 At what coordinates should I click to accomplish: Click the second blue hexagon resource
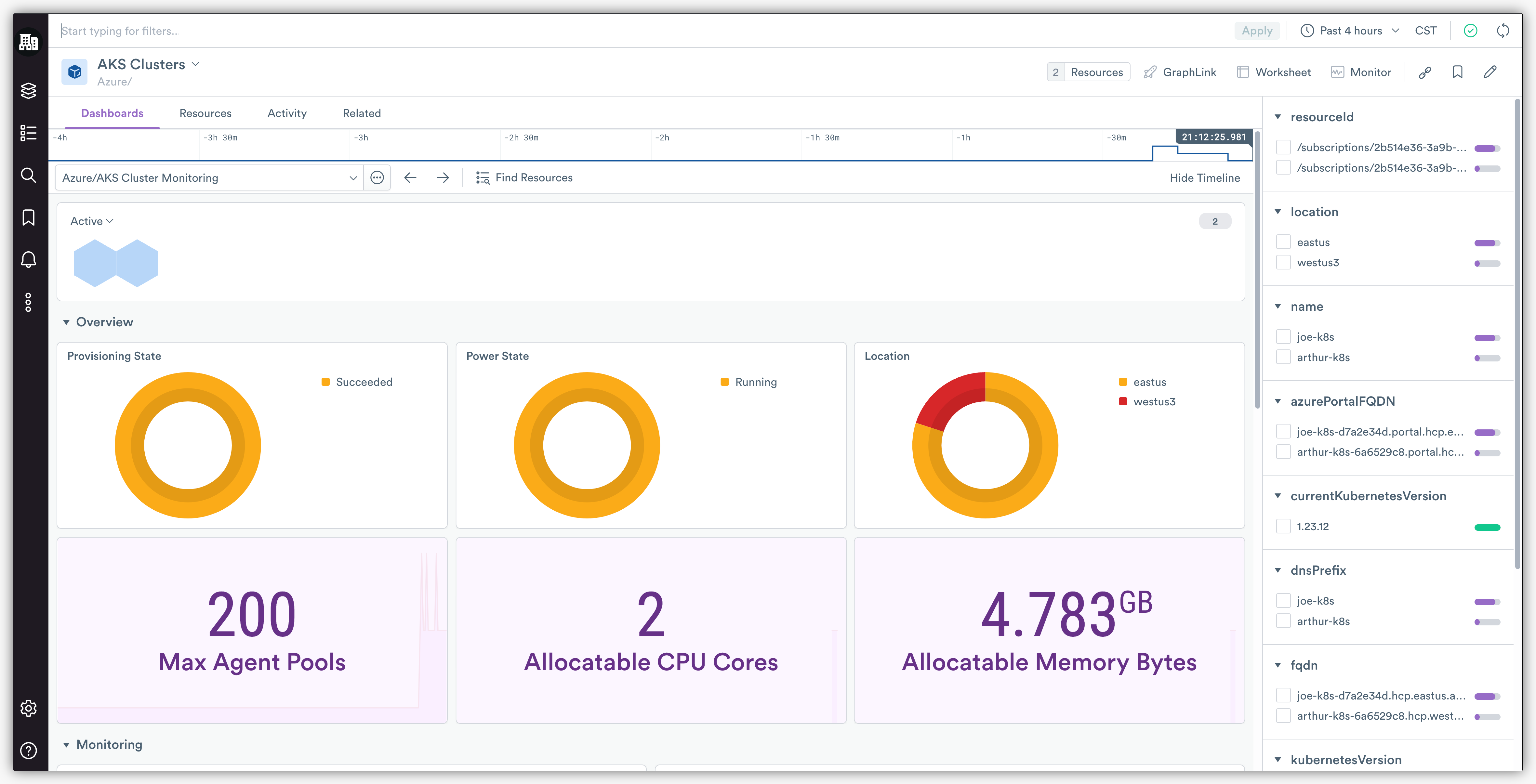click(137, 263)
